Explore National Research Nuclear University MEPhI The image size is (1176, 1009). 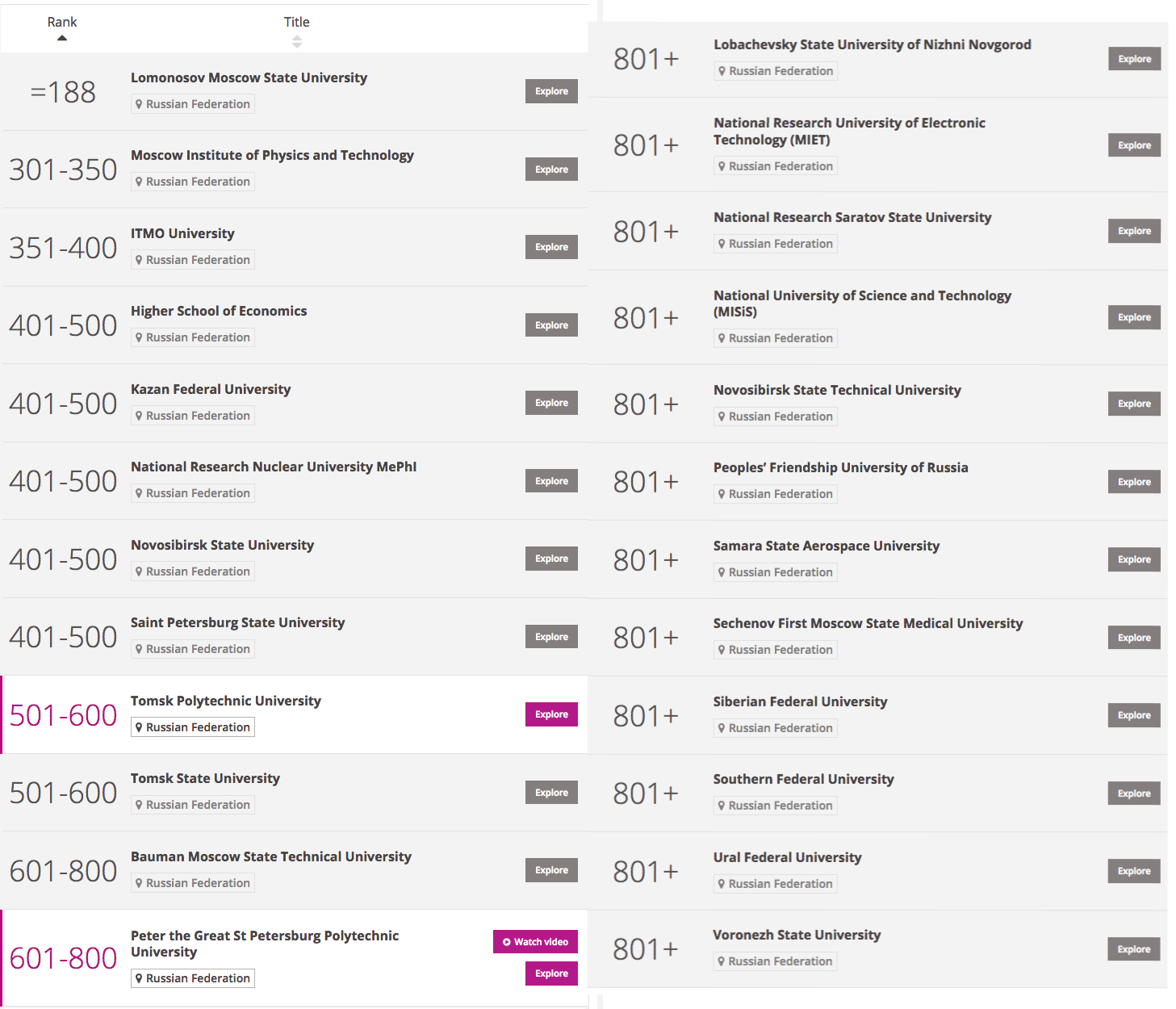coord(551,481)
